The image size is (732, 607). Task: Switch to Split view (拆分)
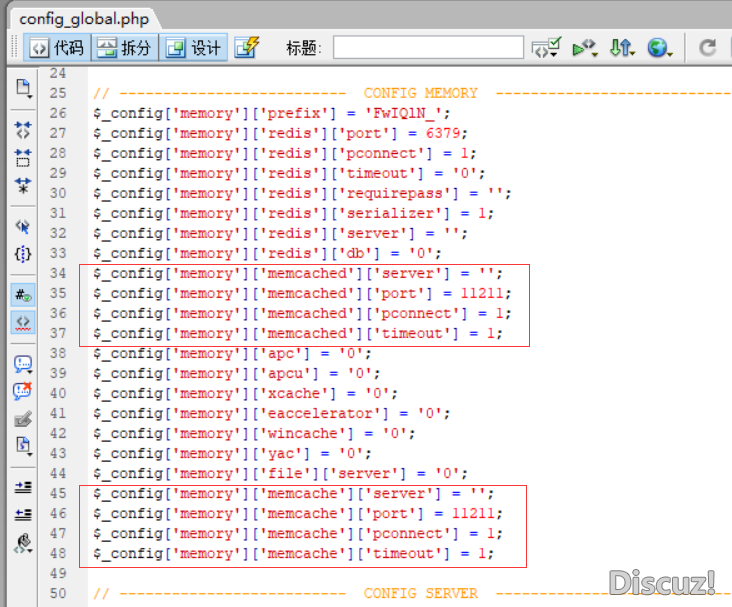[x=124, y=48]
